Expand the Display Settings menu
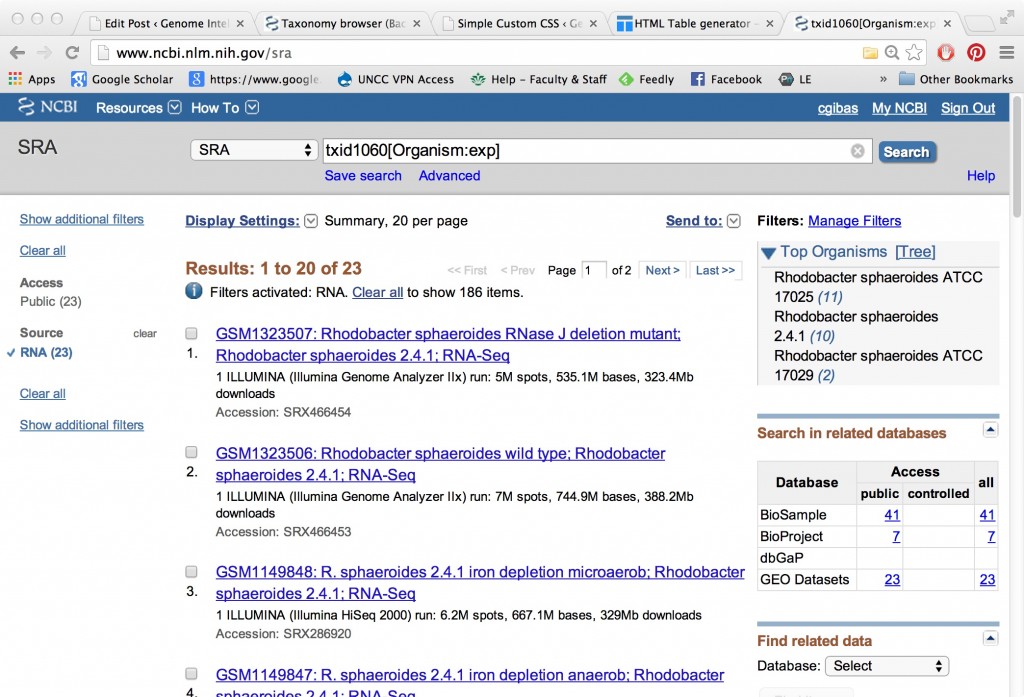Image resolution: width=1024 pixels, height=697 pixels. tap(310, 221)
